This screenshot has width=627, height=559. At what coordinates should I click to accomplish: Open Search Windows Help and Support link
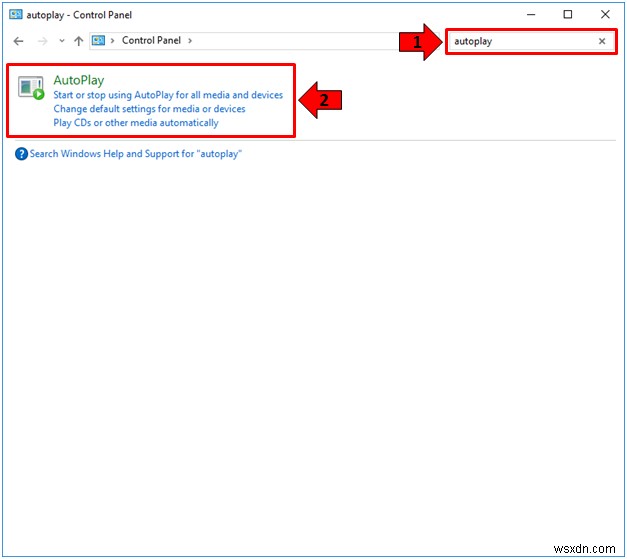136,154
